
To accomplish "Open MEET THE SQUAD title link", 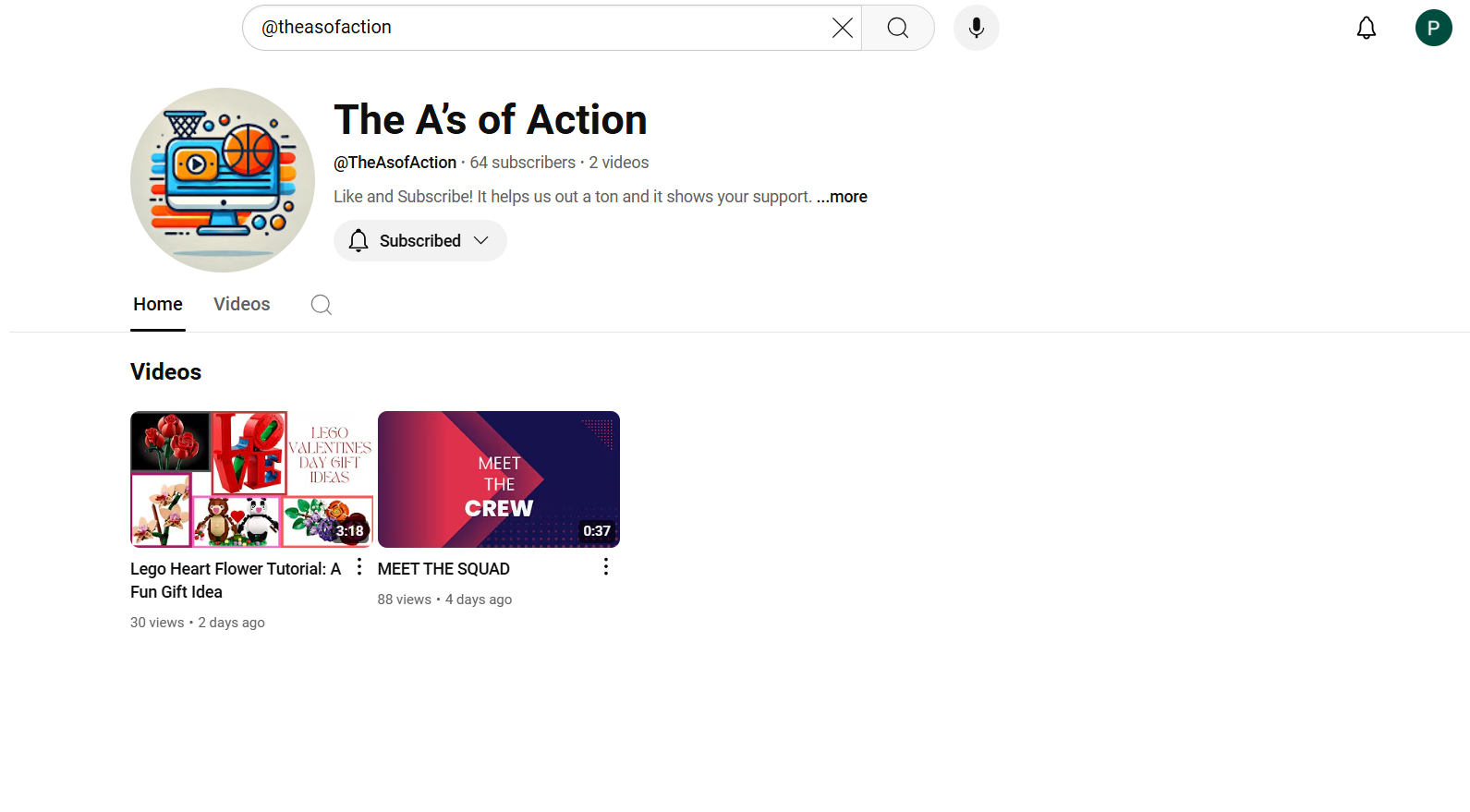I will point(443,569).
